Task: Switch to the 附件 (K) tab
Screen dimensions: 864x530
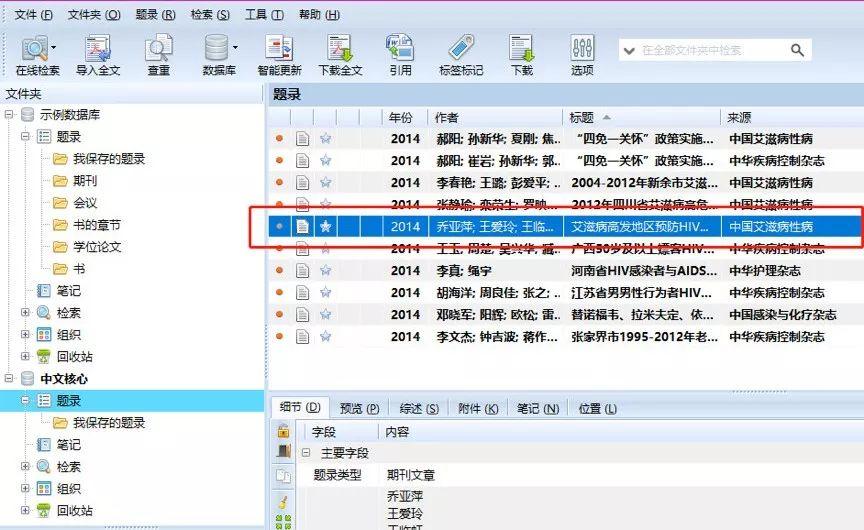Action: click(478, 409)
